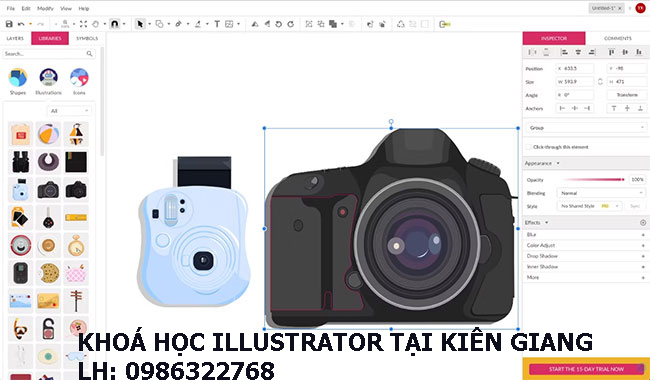Screen dimensions: 650x380
Task: Click the Insert Image tool icon
Action: 229,24
